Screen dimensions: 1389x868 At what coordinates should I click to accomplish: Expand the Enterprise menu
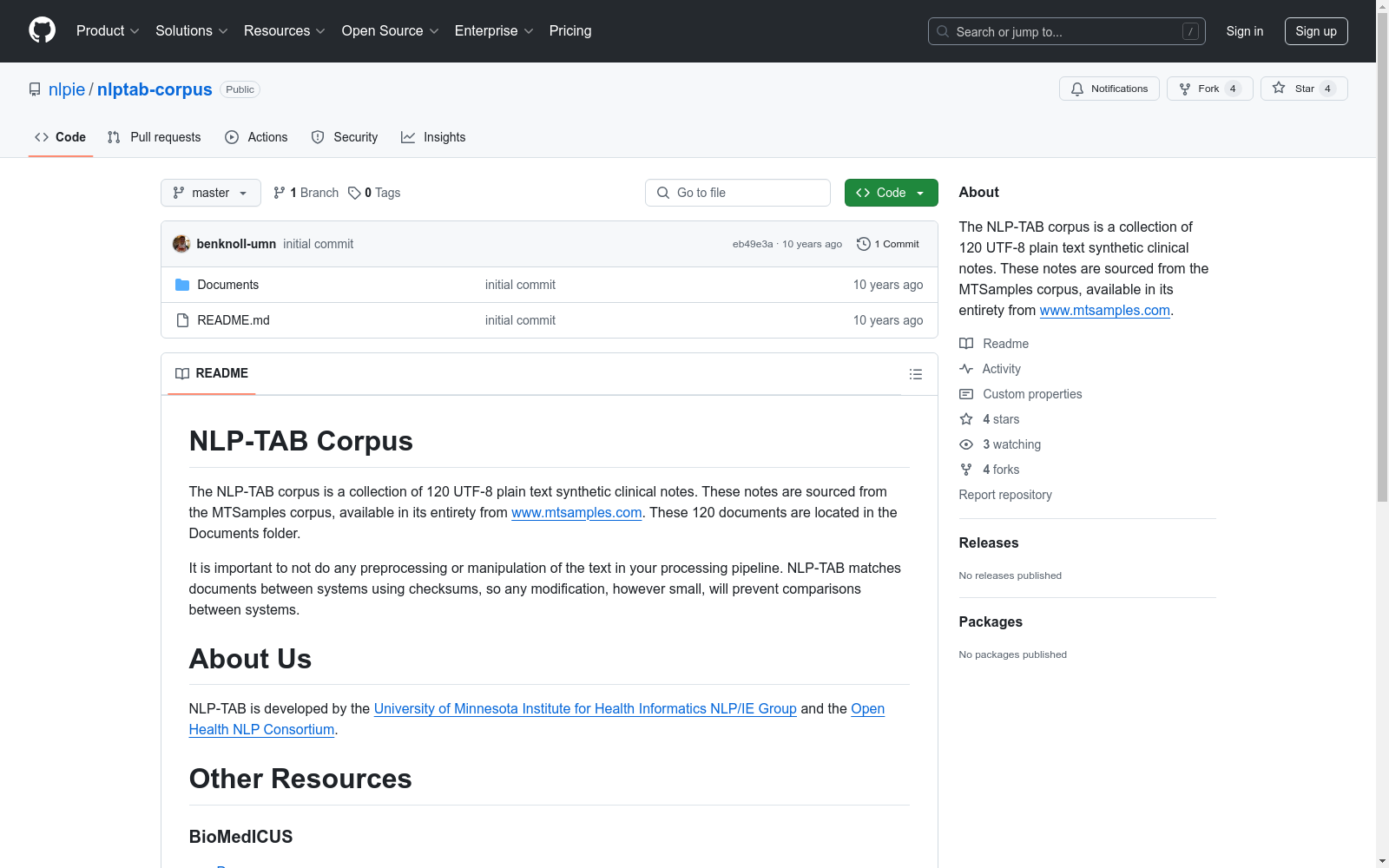(494, 30)
